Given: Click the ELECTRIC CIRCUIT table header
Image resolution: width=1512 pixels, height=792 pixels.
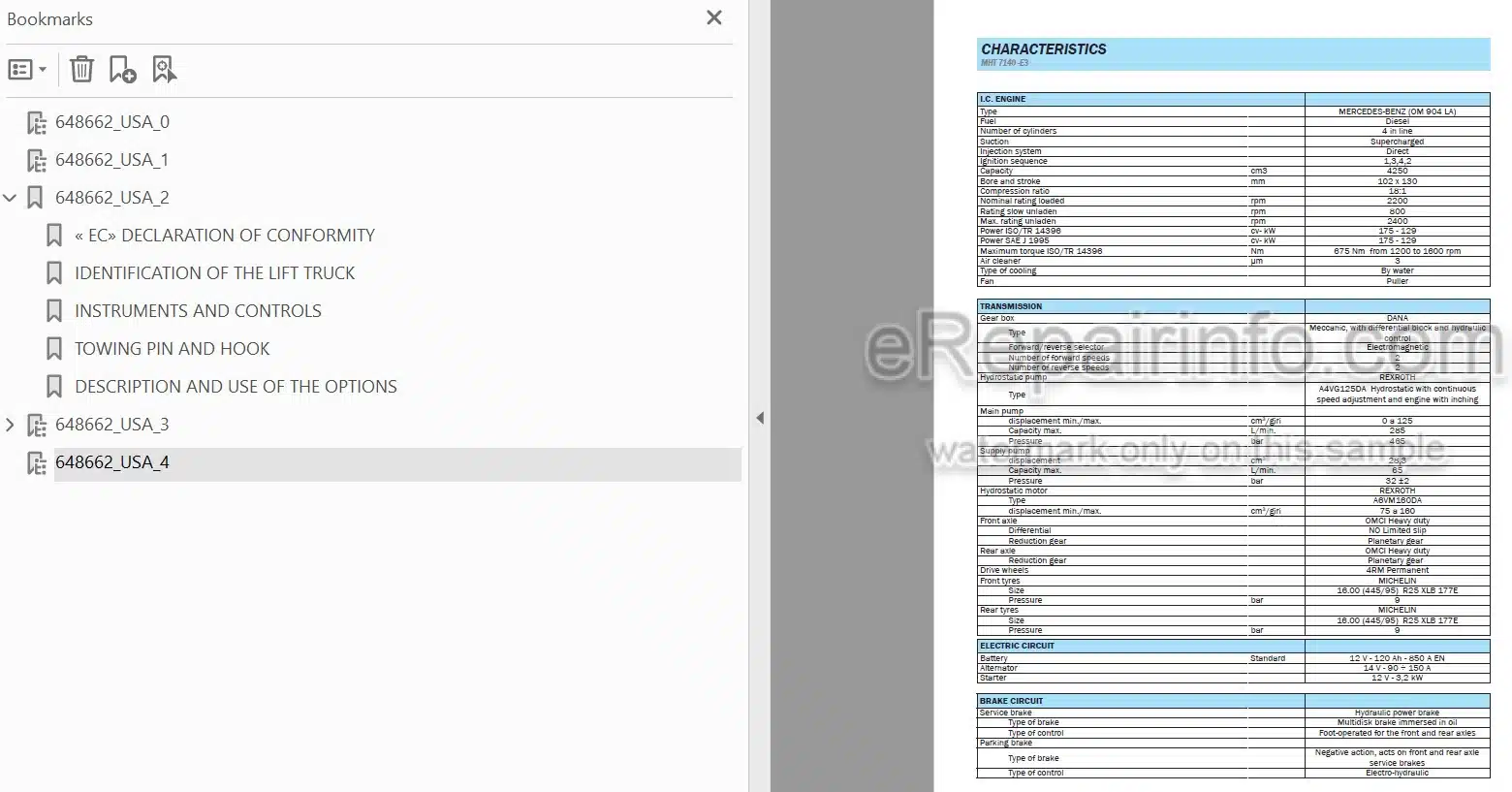Looking at the screenshot, I should (x=1017, y=646).
